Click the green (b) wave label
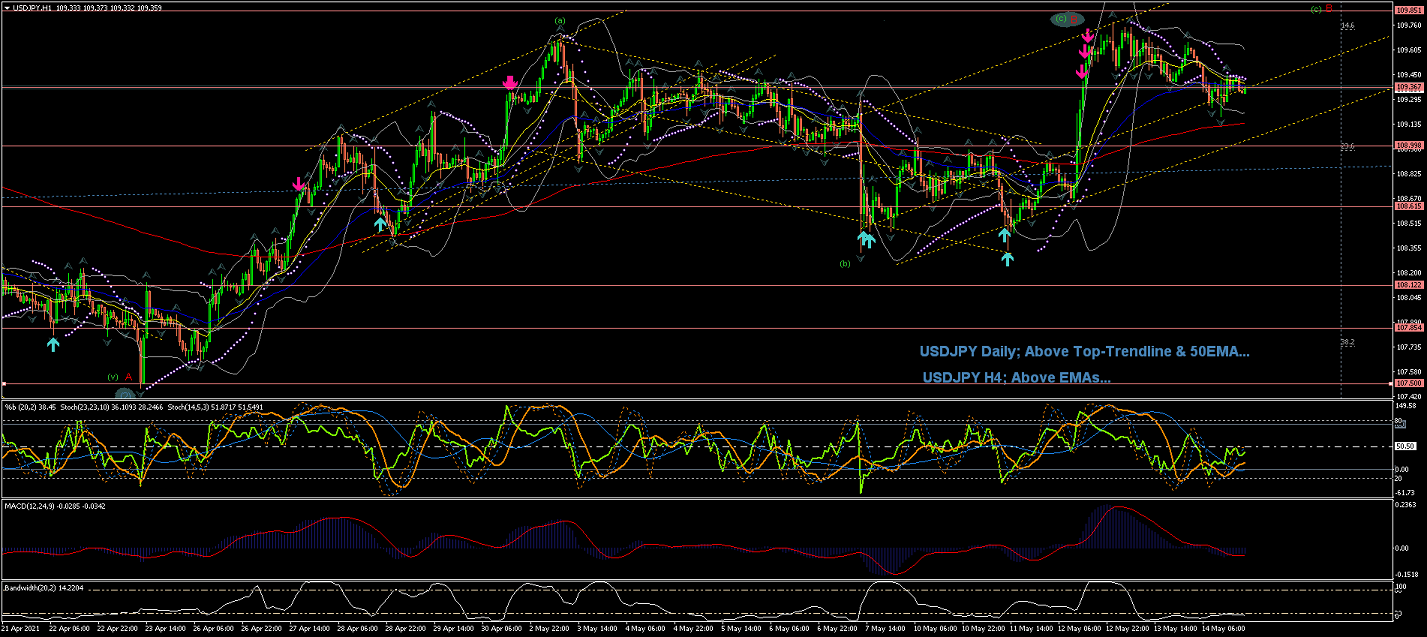Image resolution: width=1427 pixels, height=637 pixels. click(x=845, y=263)
